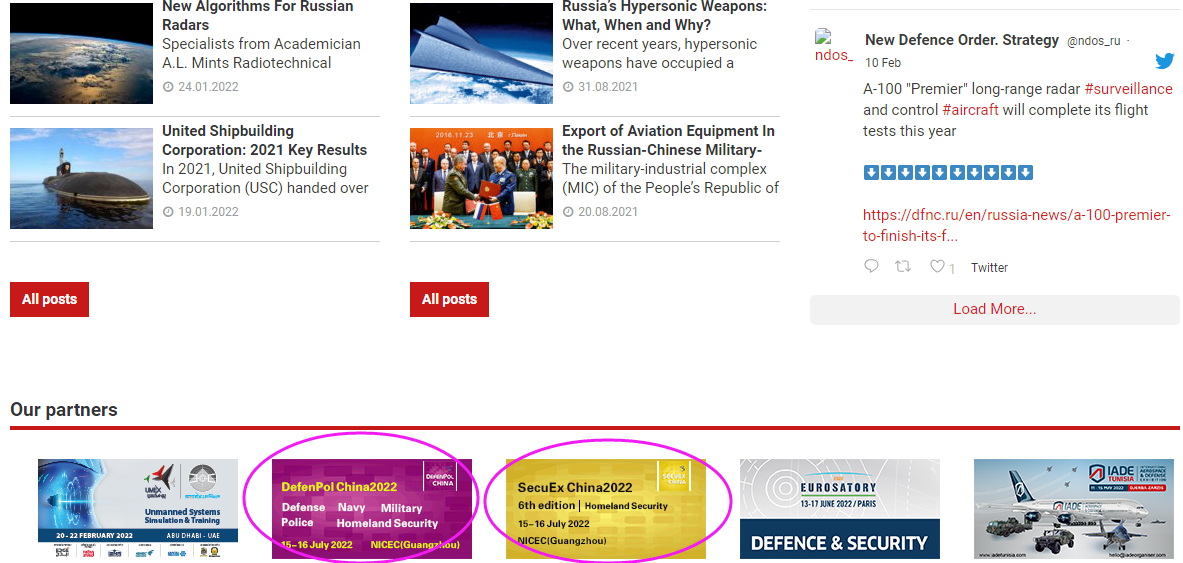
Task: Open the Eurosatory Defence & Security banner
Action: tap(839, 509)
